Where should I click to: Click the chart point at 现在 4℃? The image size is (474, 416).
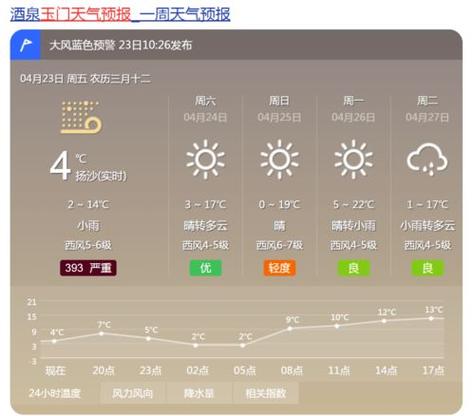pyautogui.click(x=54, y=341)
